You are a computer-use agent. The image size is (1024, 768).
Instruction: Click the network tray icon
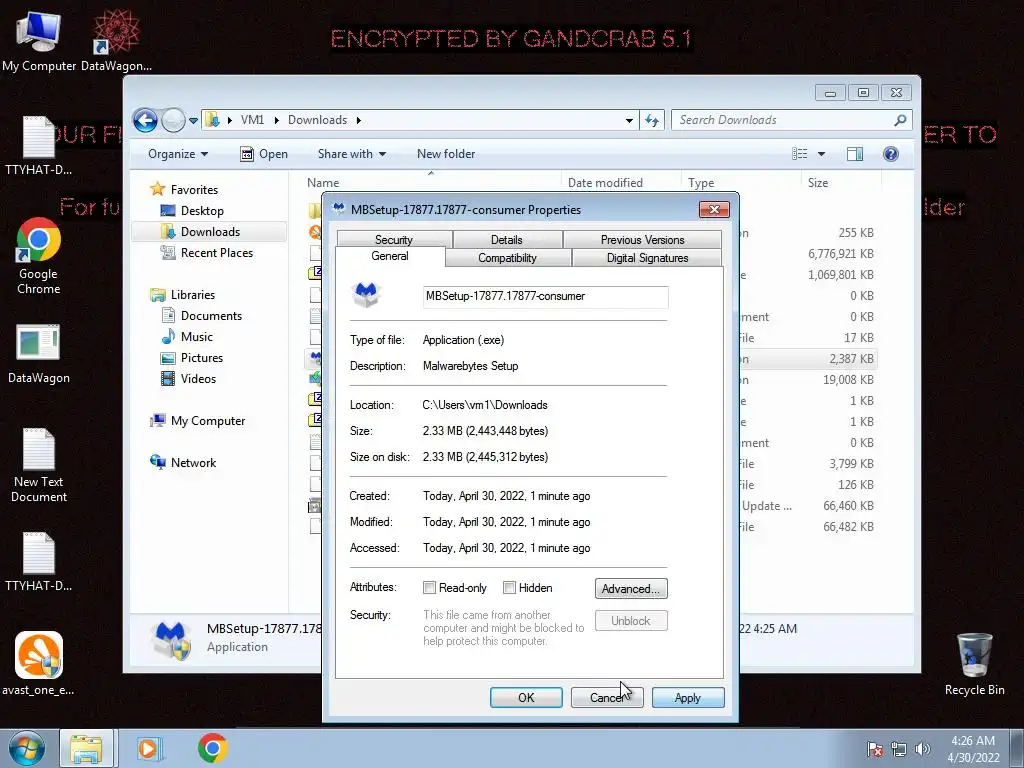(x=899, y=749)
